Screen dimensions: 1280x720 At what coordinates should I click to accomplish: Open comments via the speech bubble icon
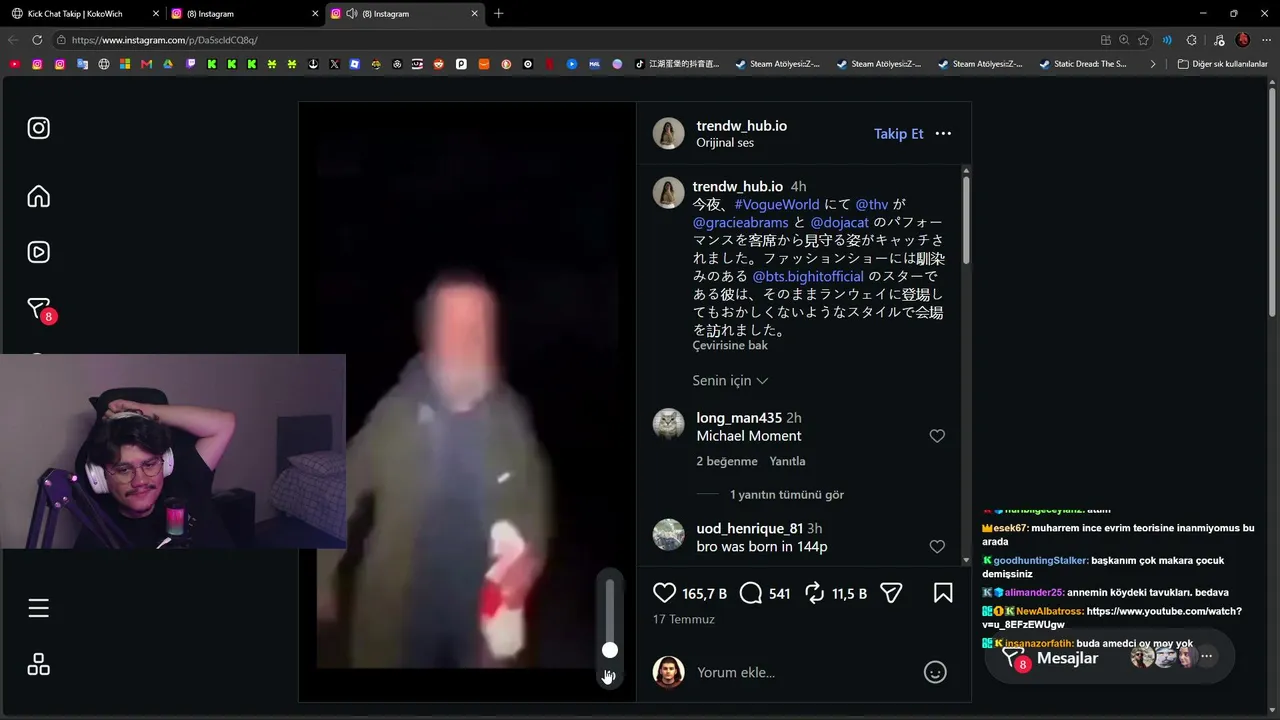point(751,593)
